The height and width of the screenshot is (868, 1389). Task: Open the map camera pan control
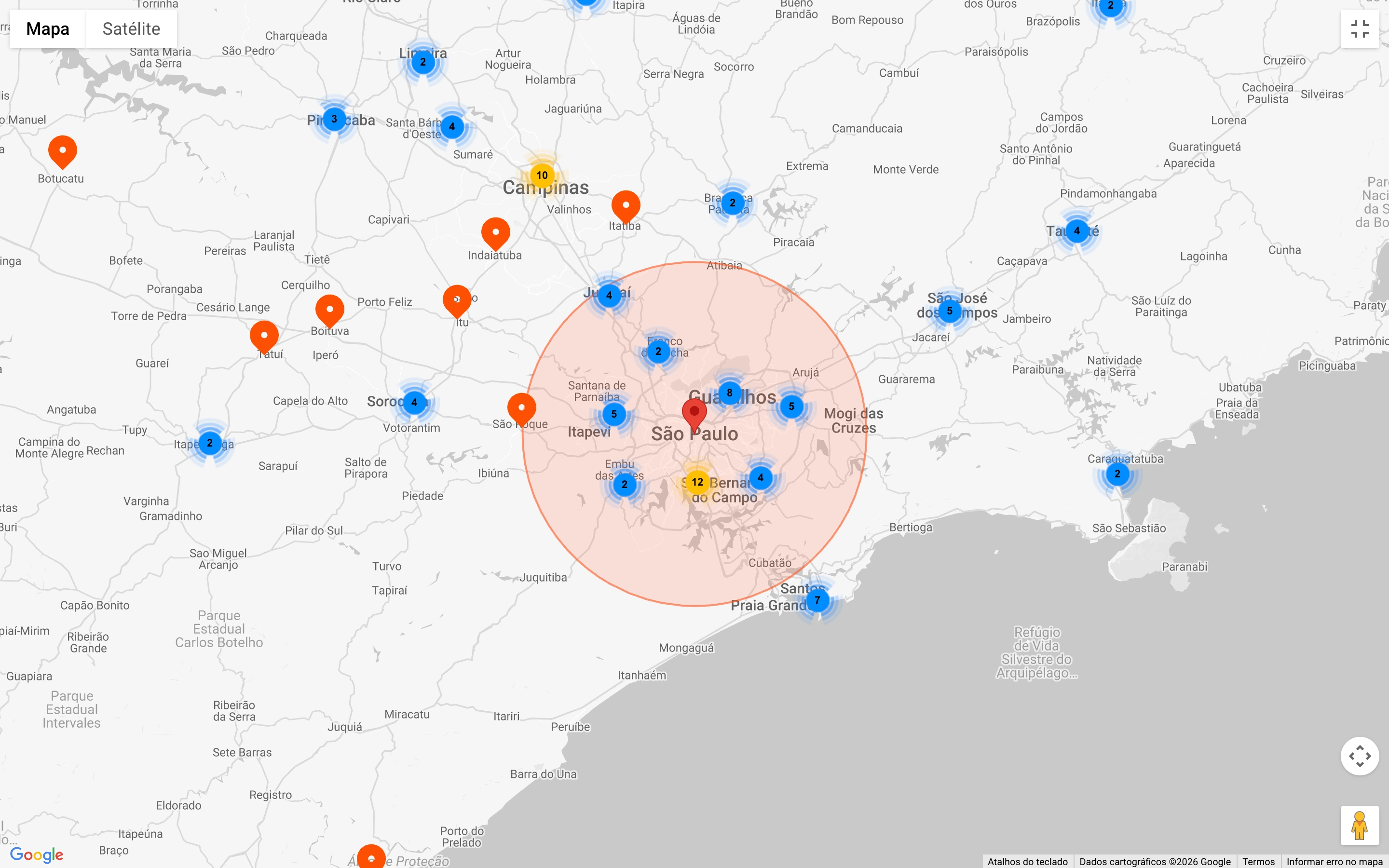(x=1360, y=756)
